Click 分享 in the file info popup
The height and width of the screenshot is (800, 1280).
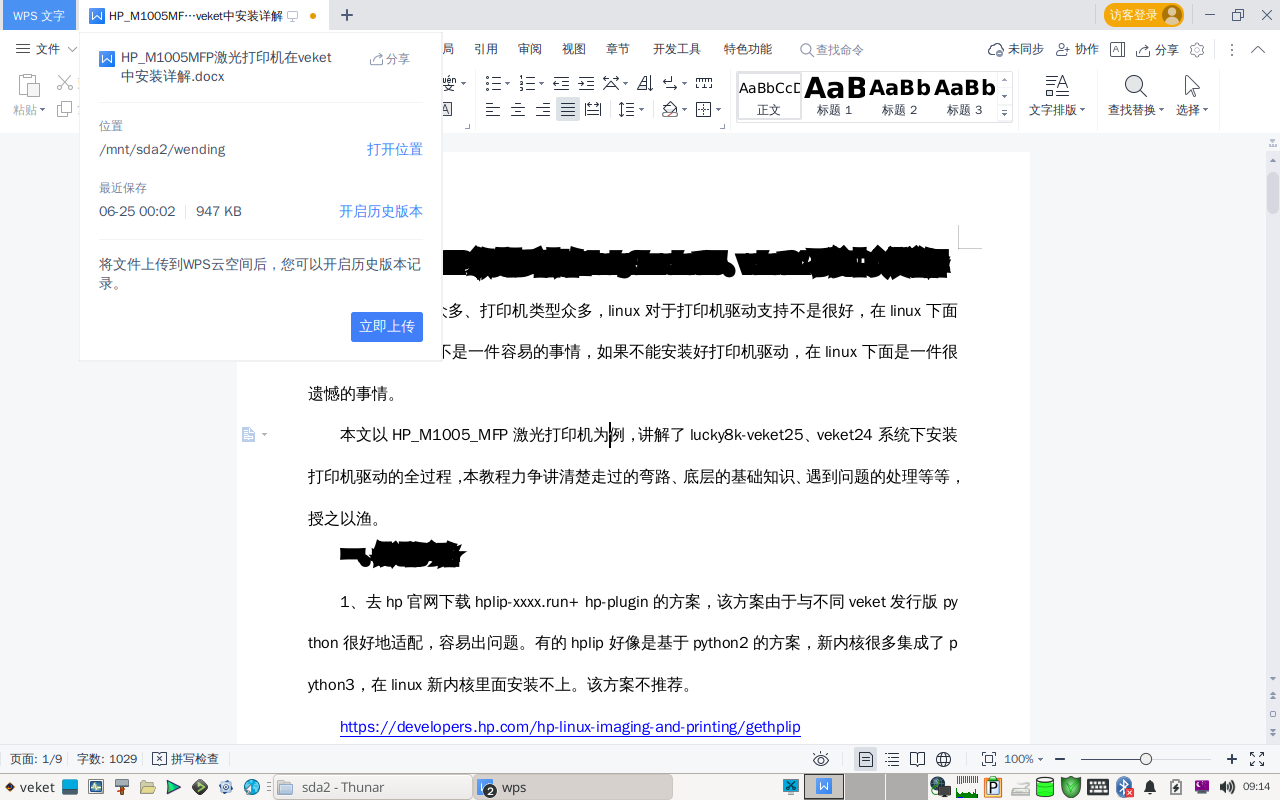coord(390,59)
